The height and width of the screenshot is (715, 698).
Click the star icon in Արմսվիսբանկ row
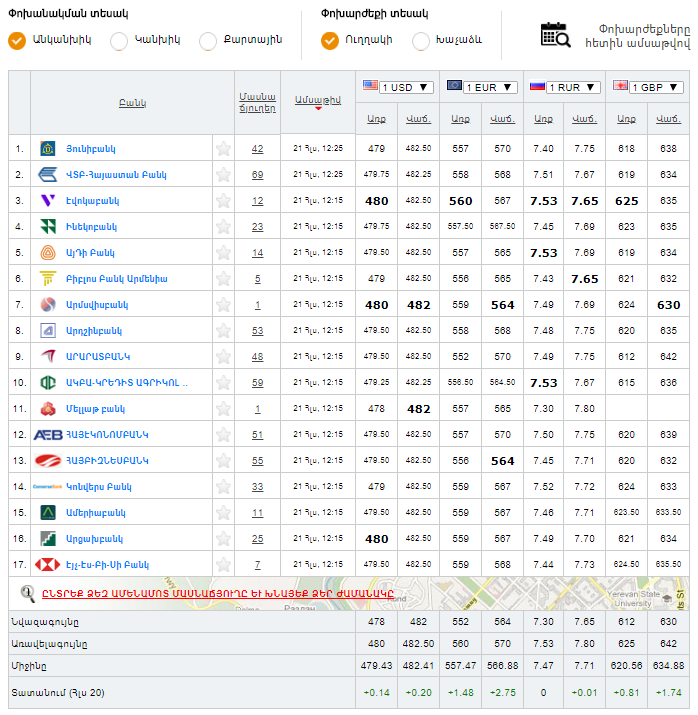[x=223, y=305]
